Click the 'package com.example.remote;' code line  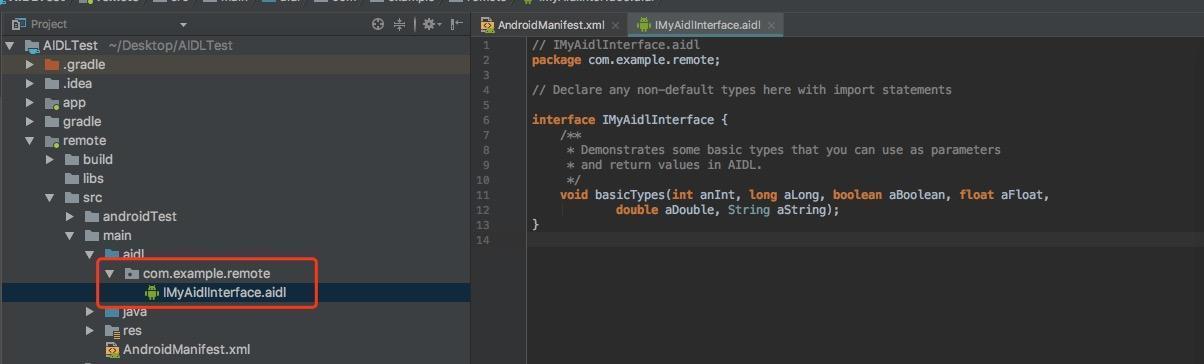pos(625,60)
